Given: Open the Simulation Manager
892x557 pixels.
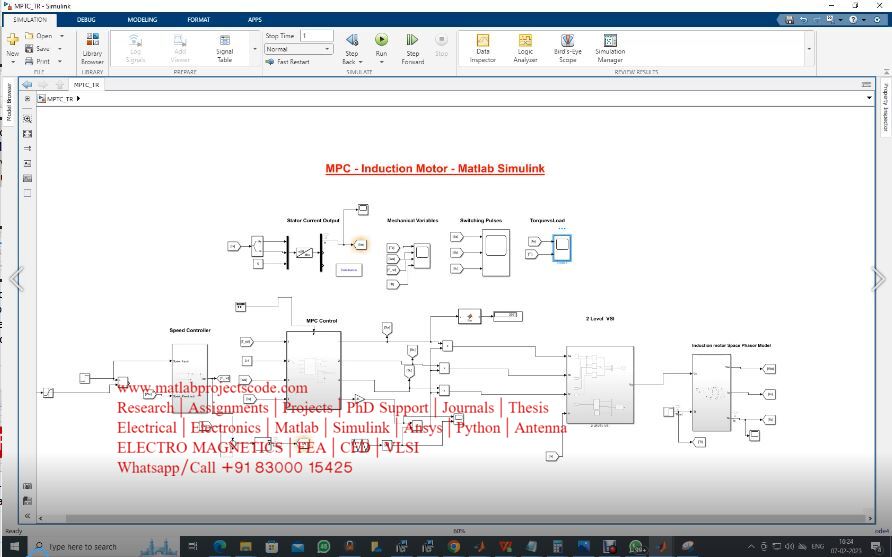Looking at the screenshot, I should pos(609,47).
